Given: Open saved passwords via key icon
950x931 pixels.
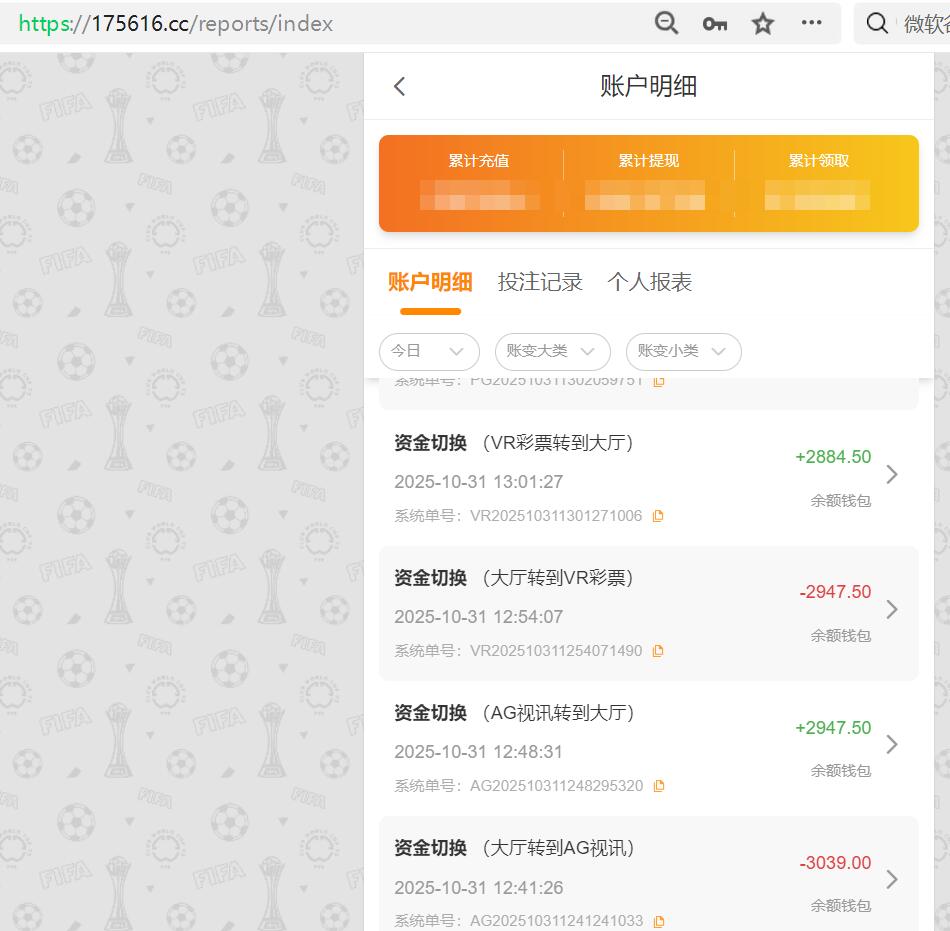Looking at the screenshot, I should [x=714, y=23].
